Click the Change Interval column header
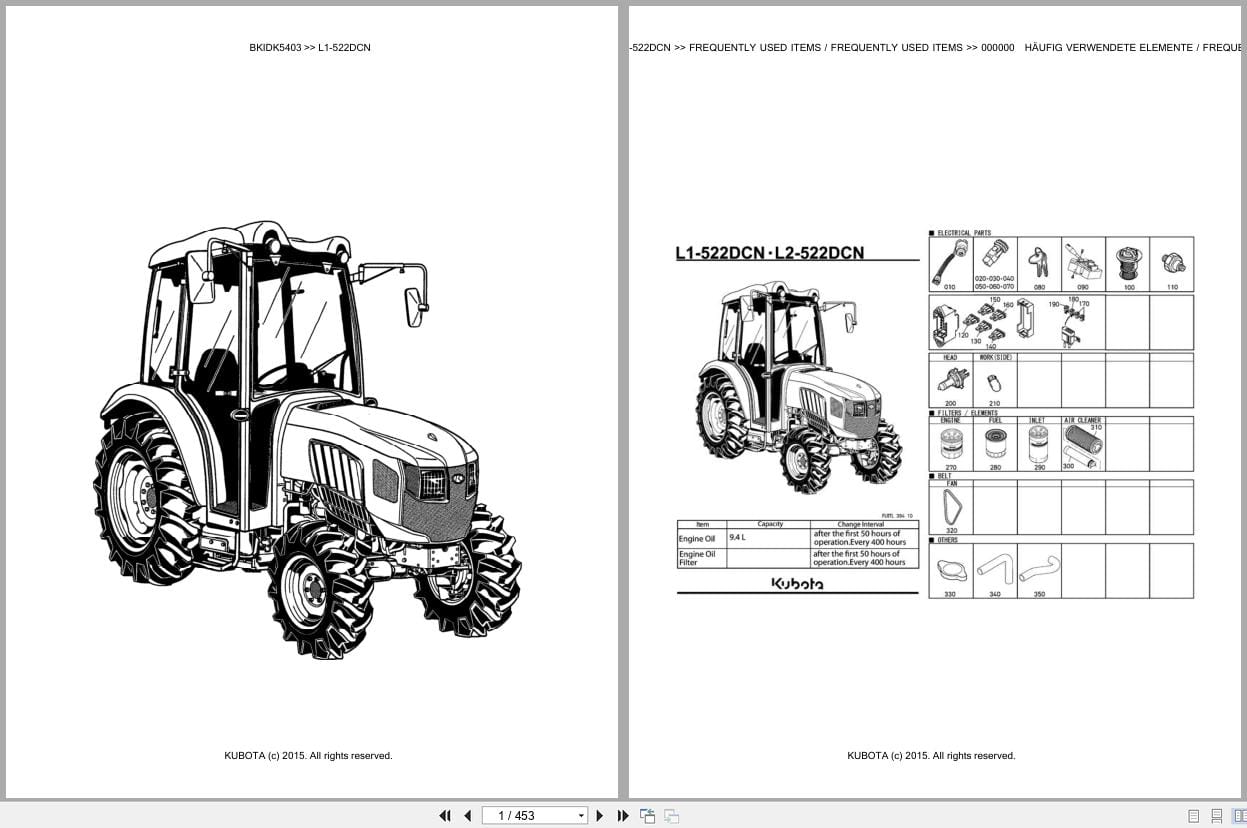Screen dimensions: 1247x828 coord(861,524)
